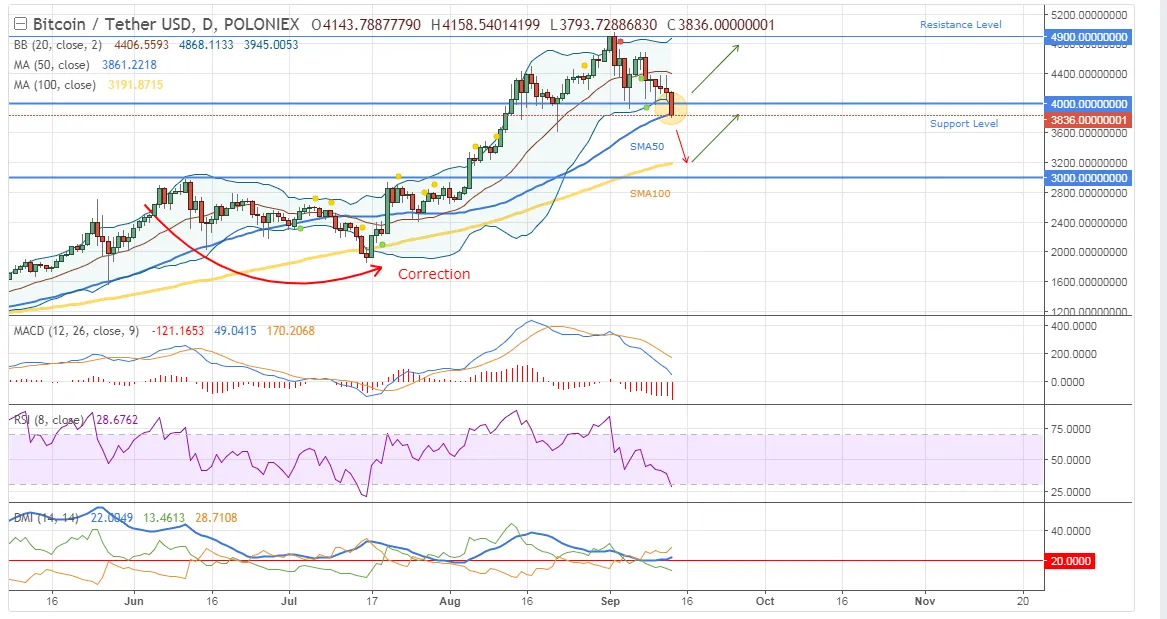Select the SMA100 text label on chart
This screenshot has width=1167, height=619.
pyautogui.click(x=650, y=193)
